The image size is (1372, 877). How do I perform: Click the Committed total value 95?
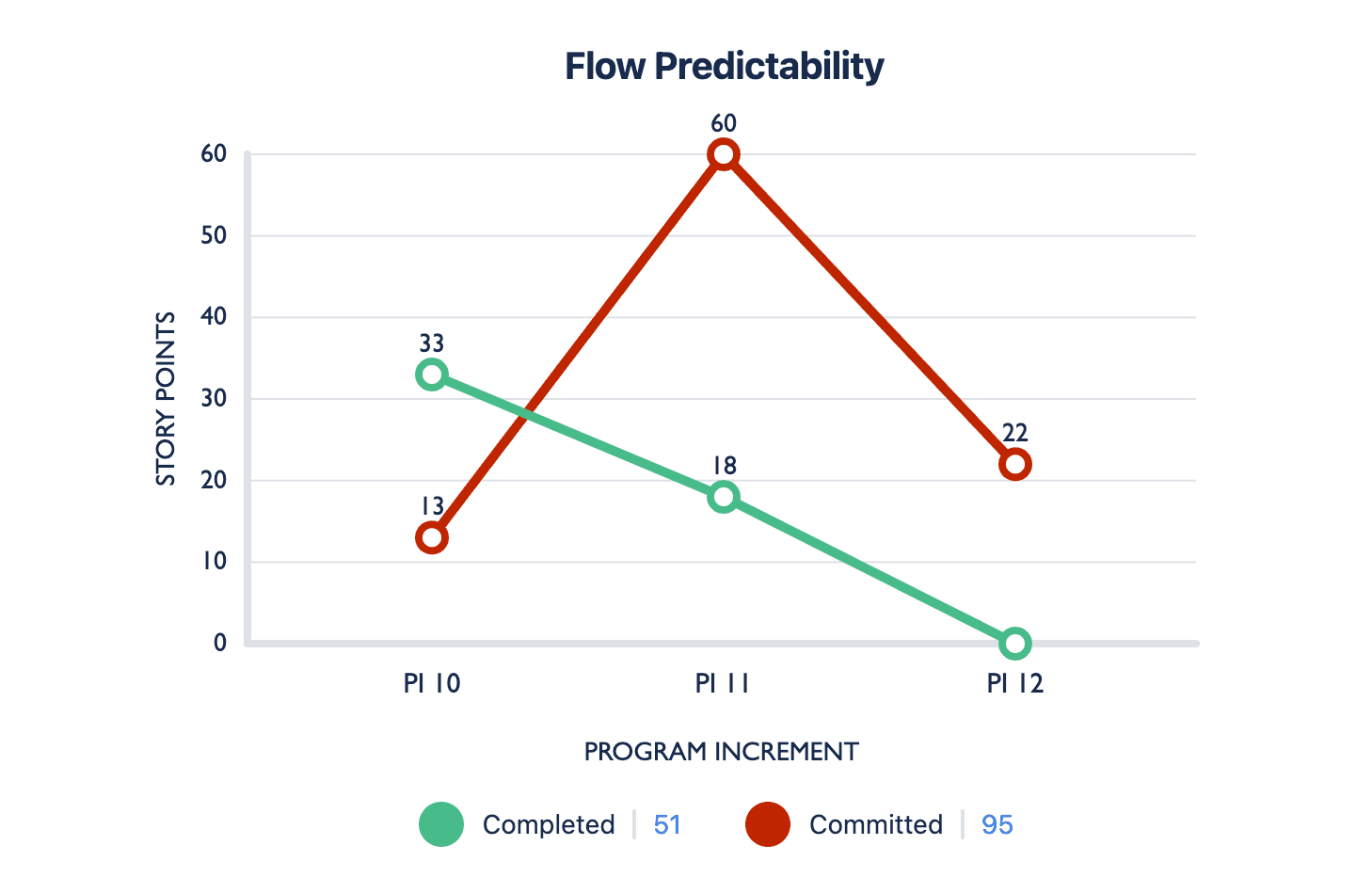coord(997,824)
